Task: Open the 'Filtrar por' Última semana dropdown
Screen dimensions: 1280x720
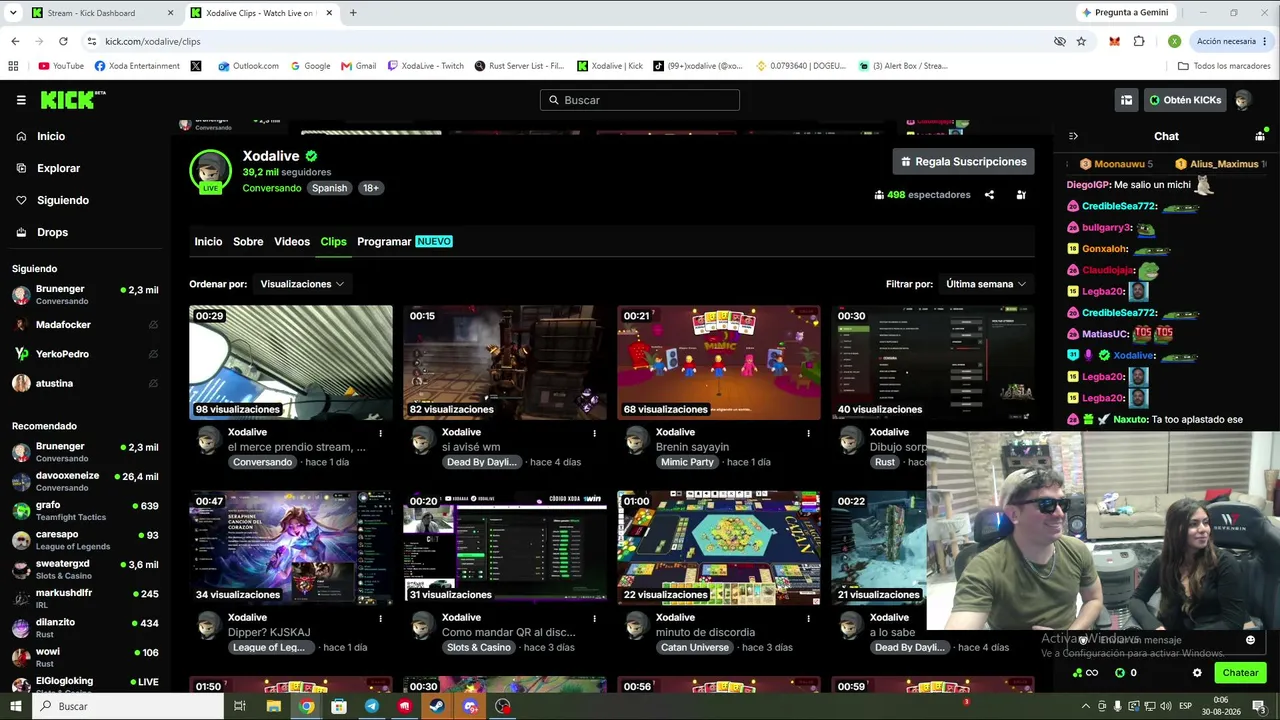Action: pos(986,284)
